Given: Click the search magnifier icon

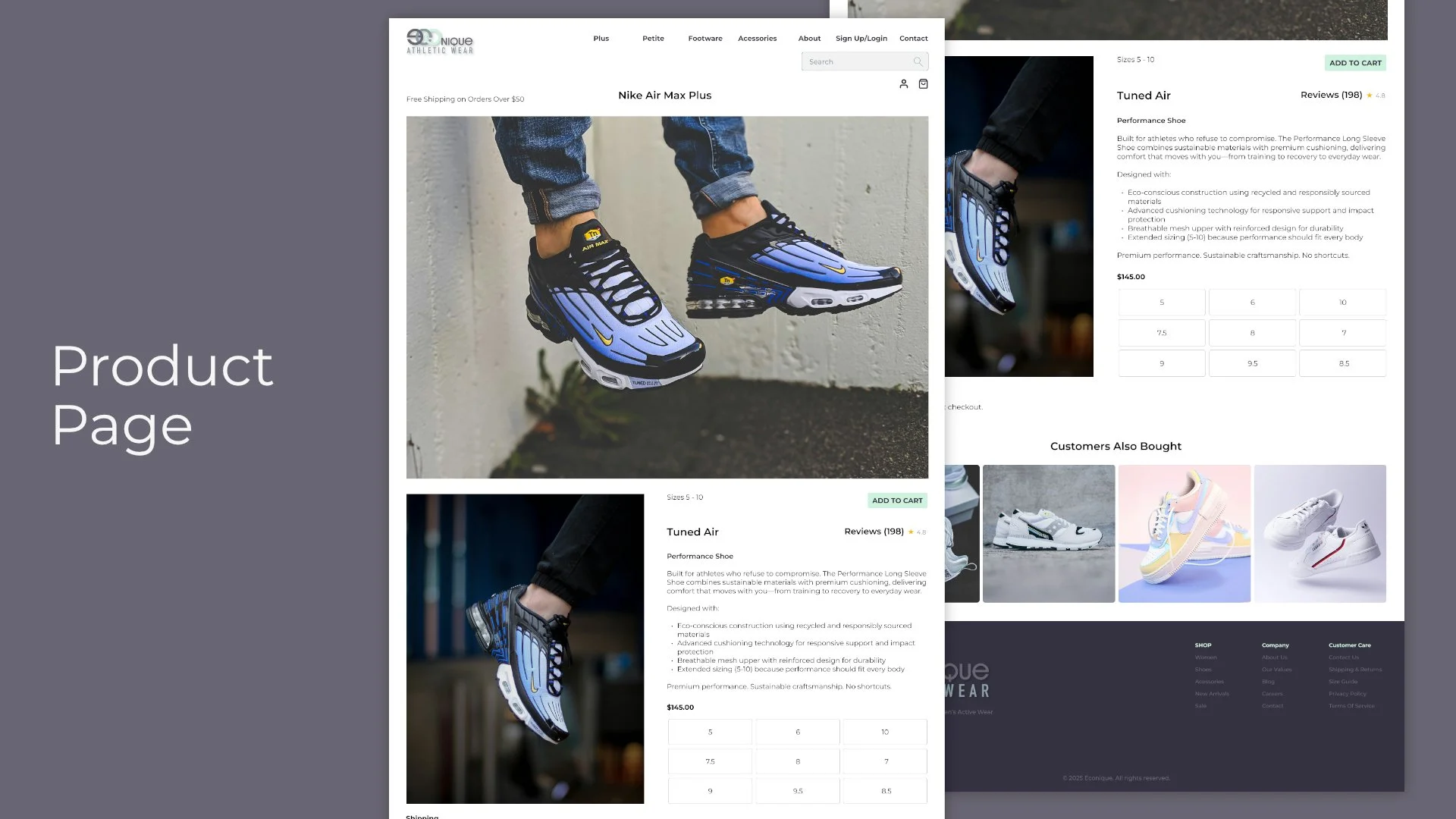Looking at the screenshot, I should tap(918, 62).
